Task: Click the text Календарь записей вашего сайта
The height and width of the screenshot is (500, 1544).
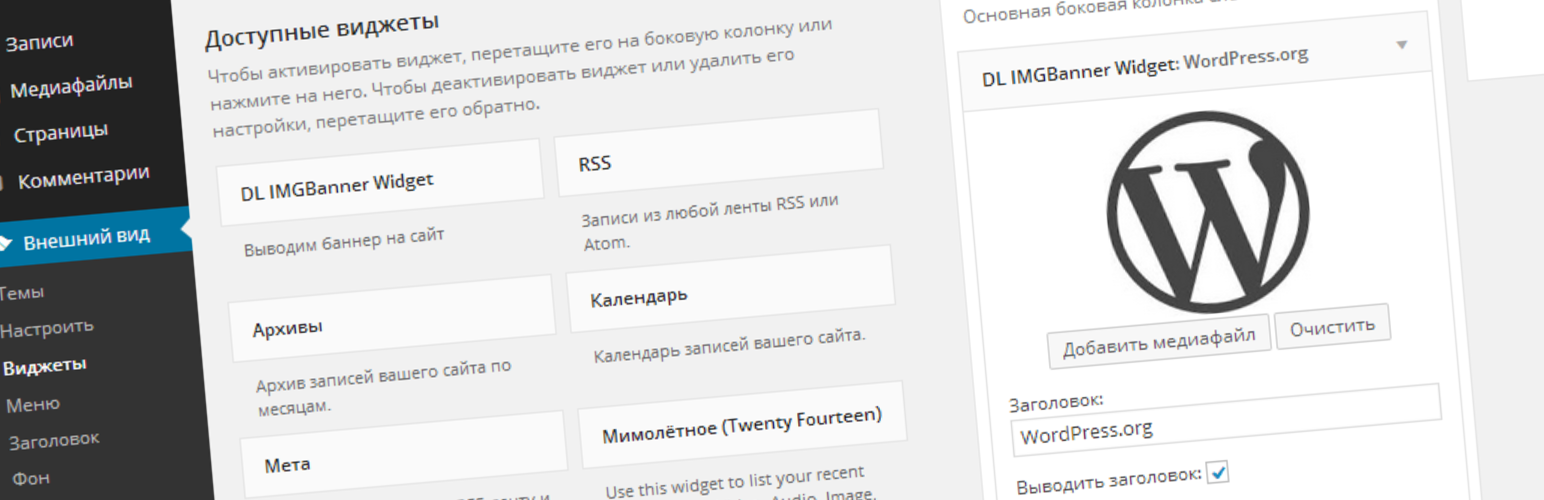Action: click(x=729, y=347)
